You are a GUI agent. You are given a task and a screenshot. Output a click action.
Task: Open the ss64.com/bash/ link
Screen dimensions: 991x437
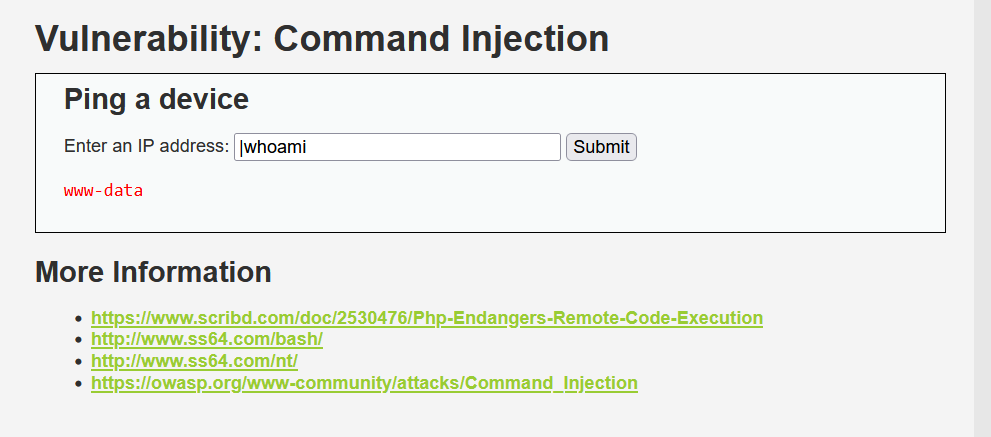click(x=207, y=340)
